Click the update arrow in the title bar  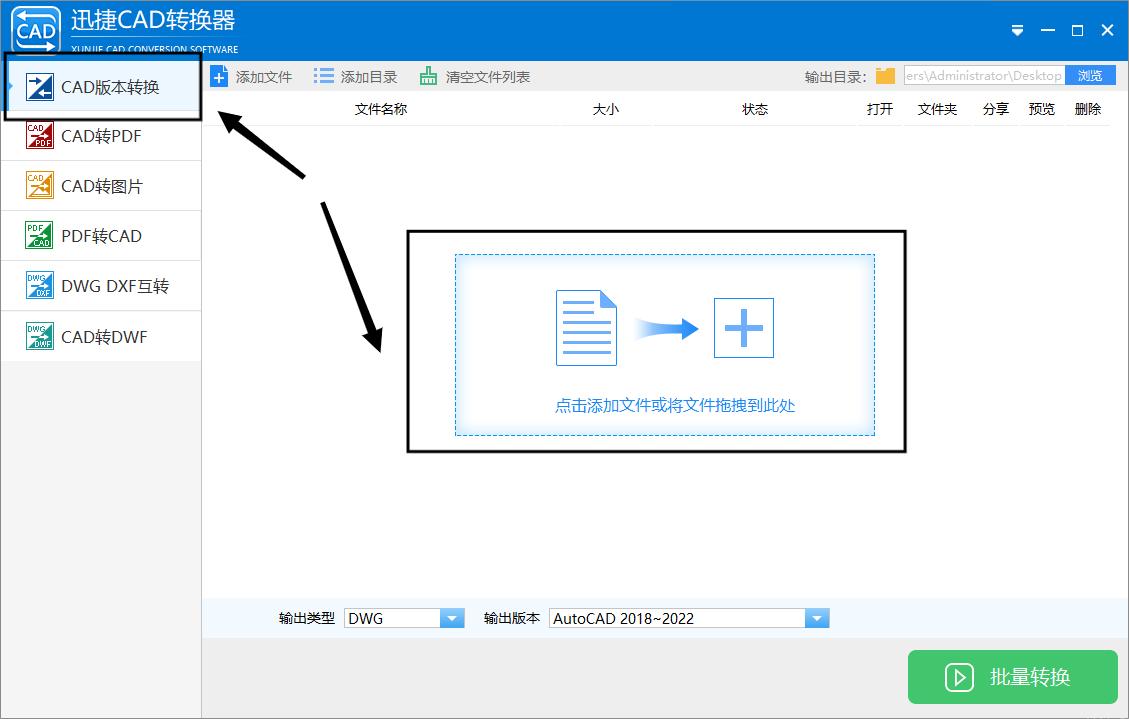tap(1017, 31)
